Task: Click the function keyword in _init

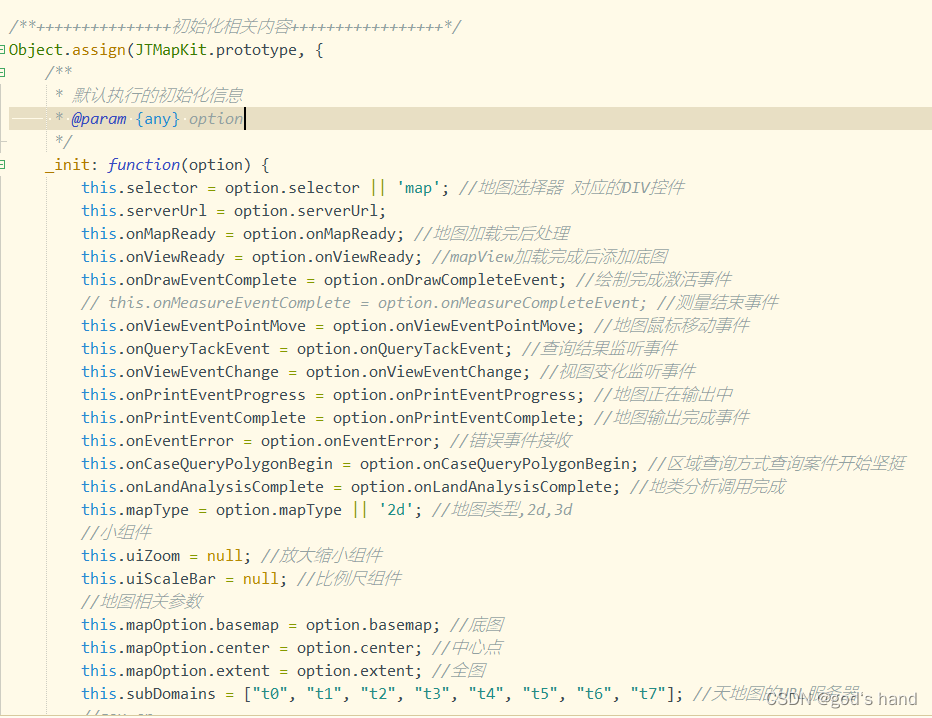Action: tap(144, 165)
